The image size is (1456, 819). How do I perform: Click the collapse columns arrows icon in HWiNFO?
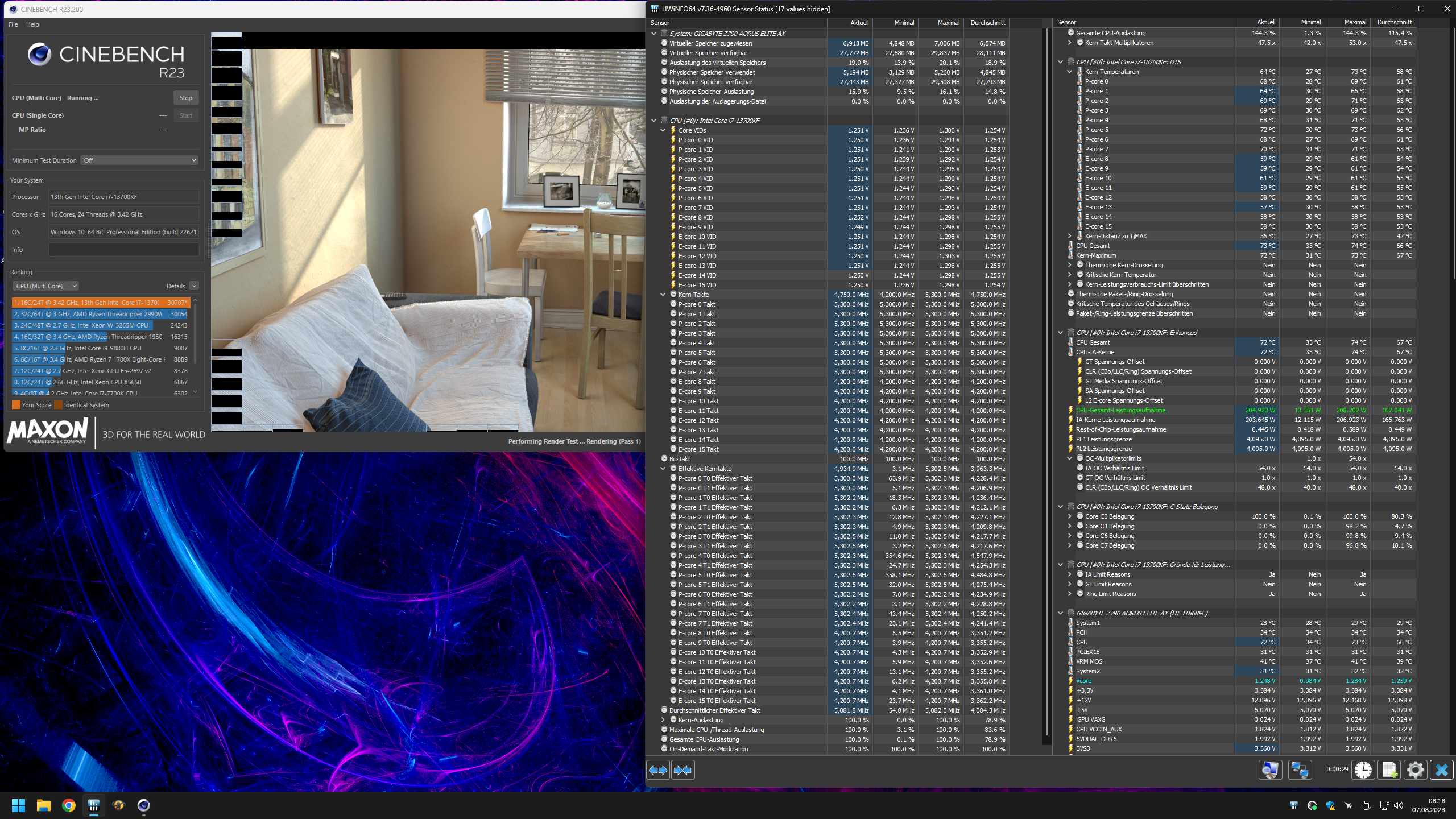click(682, 770)
